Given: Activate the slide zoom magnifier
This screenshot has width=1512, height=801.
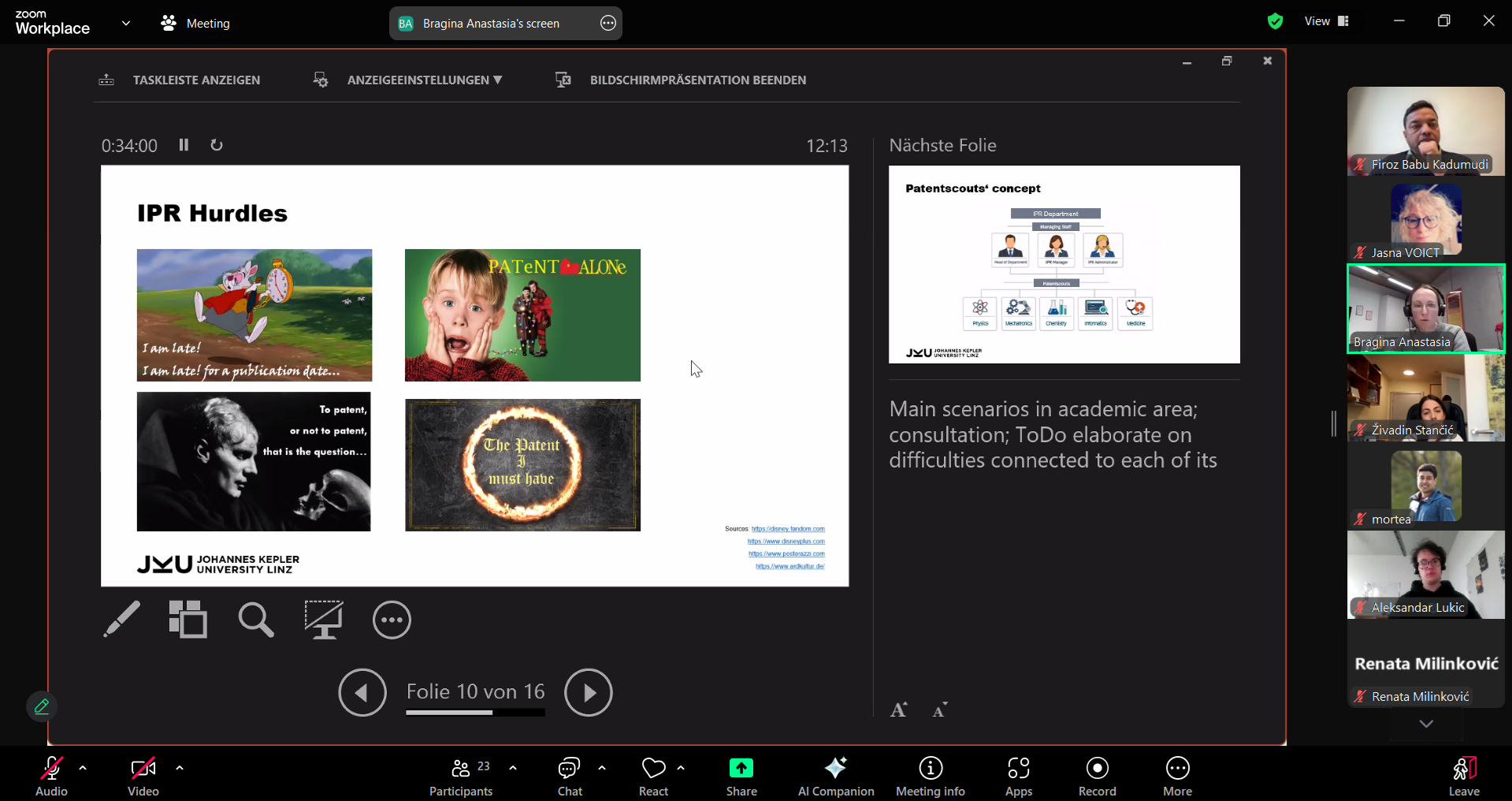Looking at the screenshot, I should point(256,620).
